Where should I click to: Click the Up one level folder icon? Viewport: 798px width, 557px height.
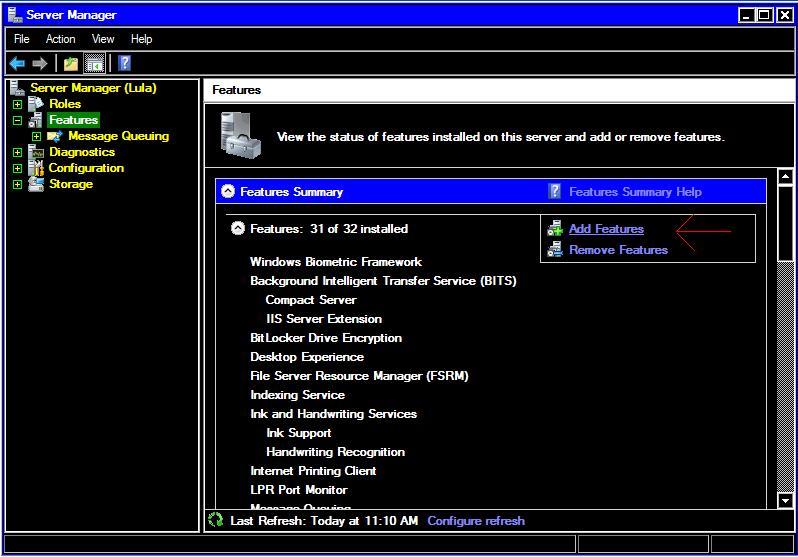point(71,64)
